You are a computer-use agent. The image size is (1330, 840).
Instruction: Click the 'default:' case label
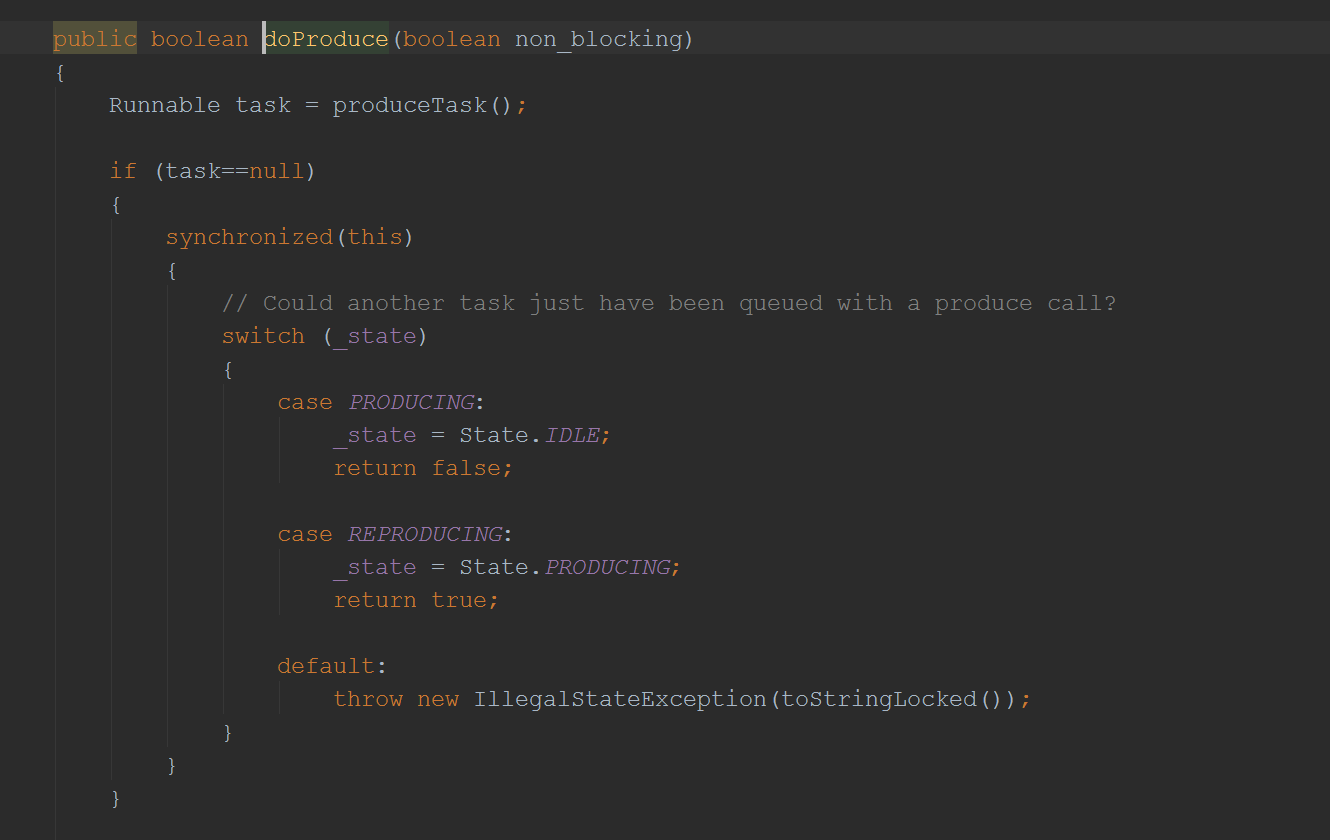click(332, 666)
